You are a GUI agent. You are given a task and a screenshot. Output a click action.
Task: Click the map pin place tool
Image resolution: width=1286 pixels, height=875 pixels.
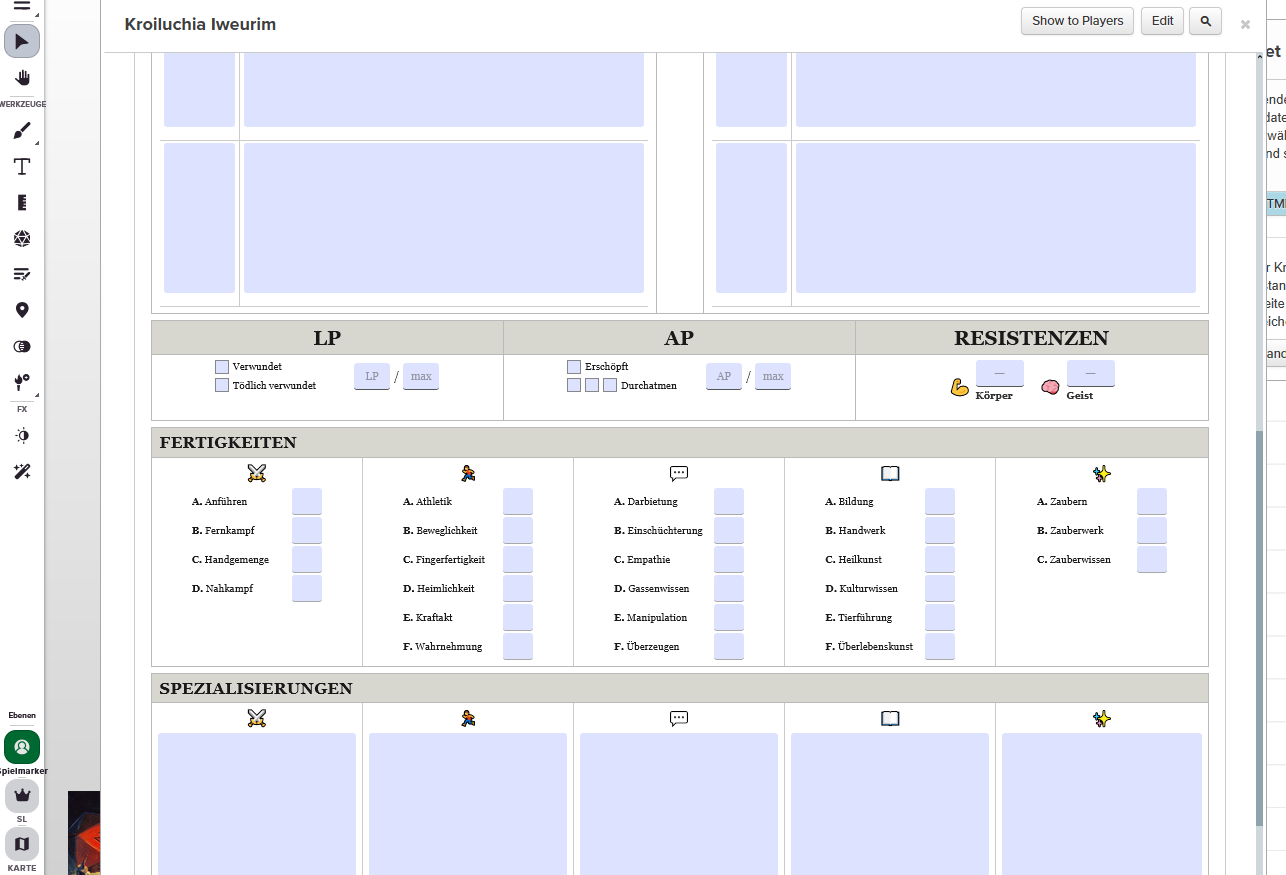point(22,310)
